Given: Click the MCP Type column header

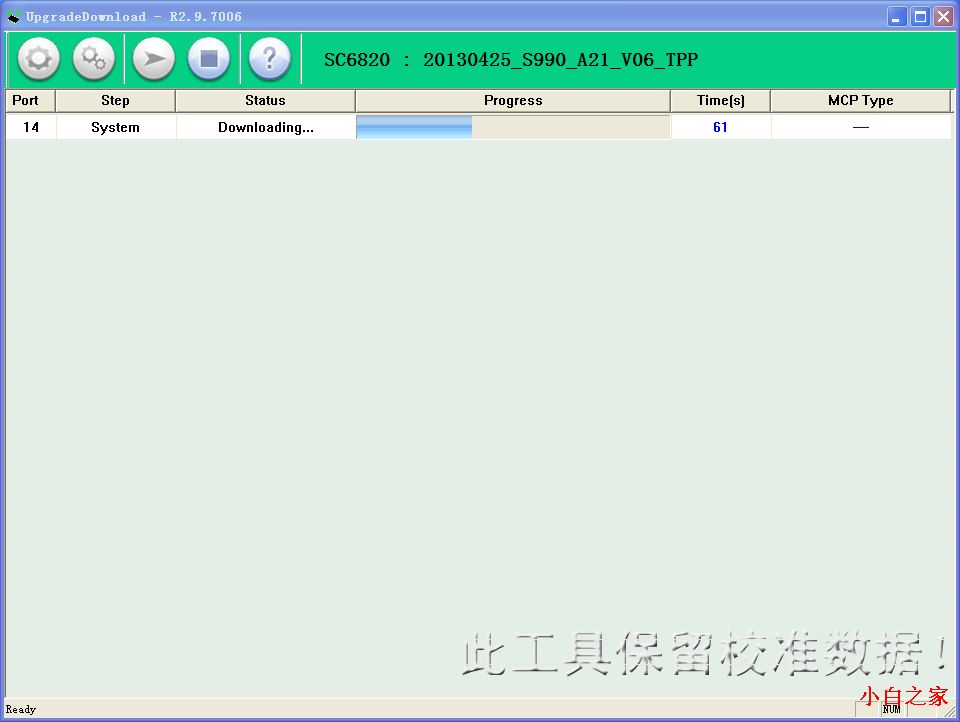Looking at the screenshot, I should pos(860,100).
